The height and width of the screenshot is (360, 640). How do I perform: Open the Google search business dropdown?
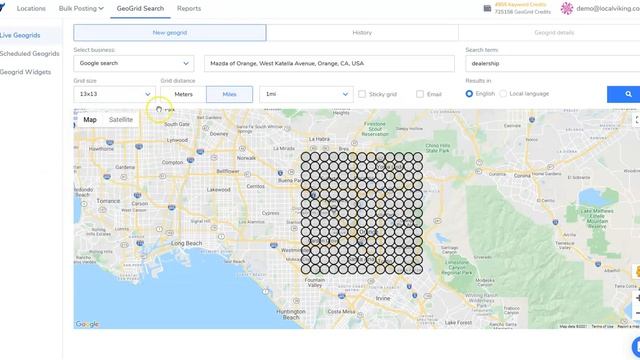coord(134,64)
